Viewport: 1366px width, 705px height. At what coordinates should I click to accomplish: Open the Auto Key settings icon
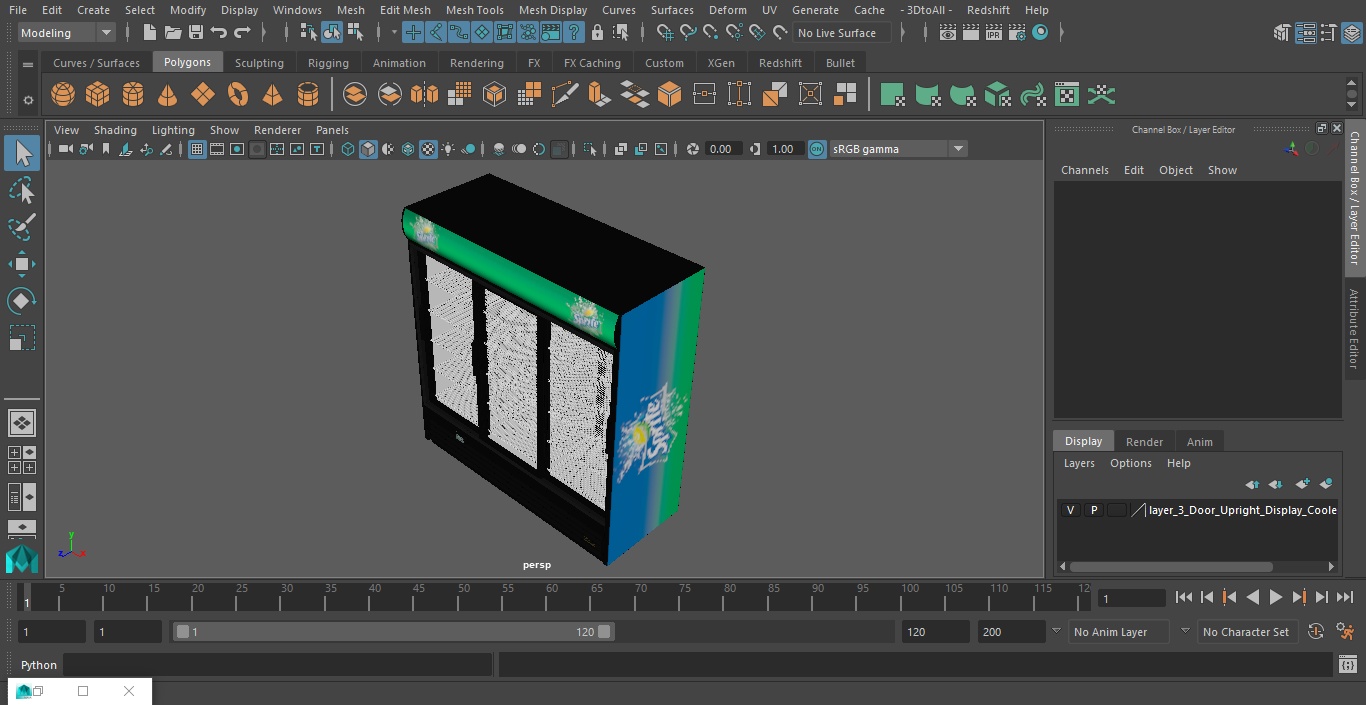click(1345, 632)
